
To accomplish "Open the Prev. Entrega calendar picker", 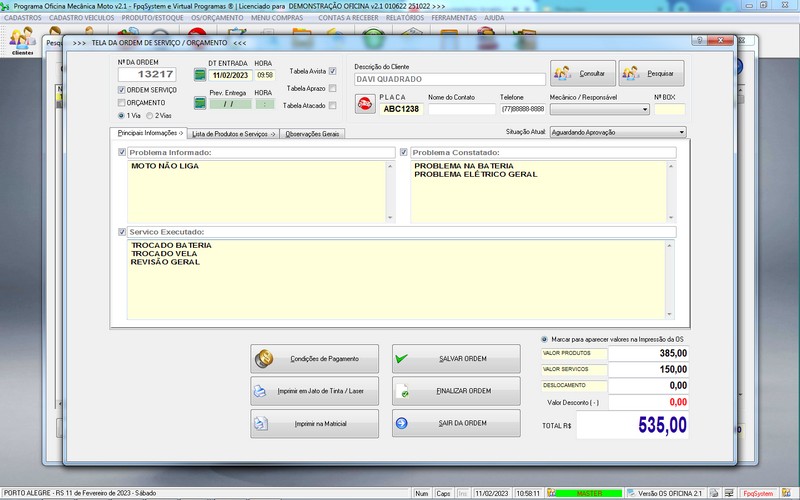I will click(x=200, y=103).
